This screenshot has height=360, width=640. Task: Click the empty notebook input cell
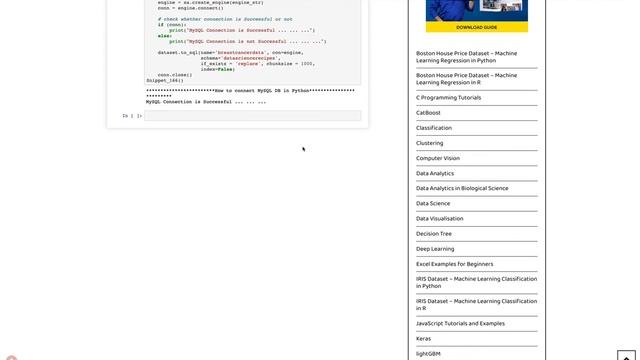252,116
